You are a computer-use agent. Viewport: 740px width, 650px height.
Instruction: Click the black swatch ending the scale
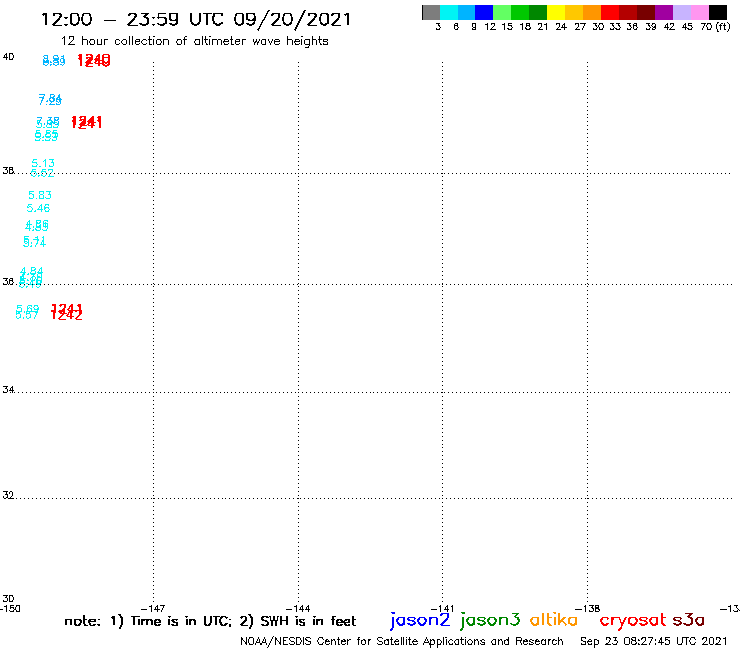[717, 12]
